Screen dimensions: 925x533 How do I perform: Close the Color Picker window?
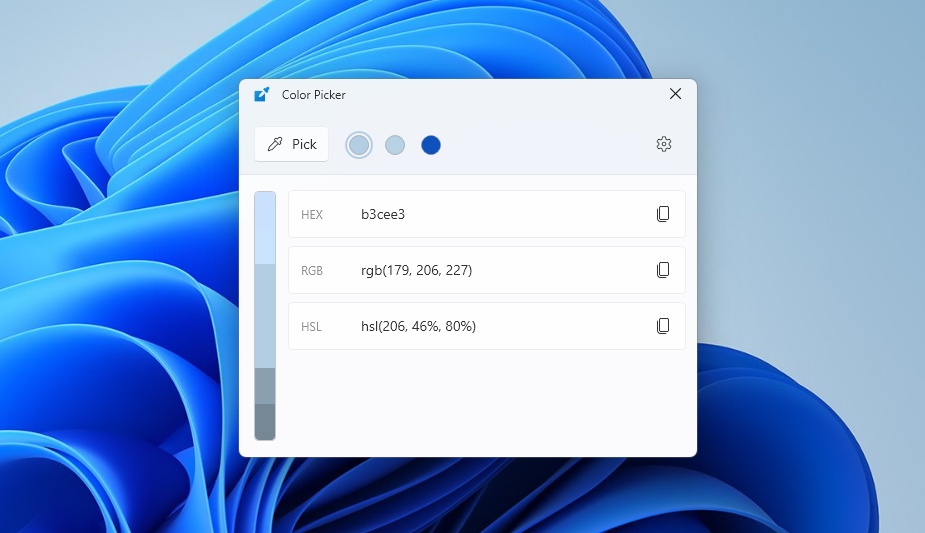(675, 94)
